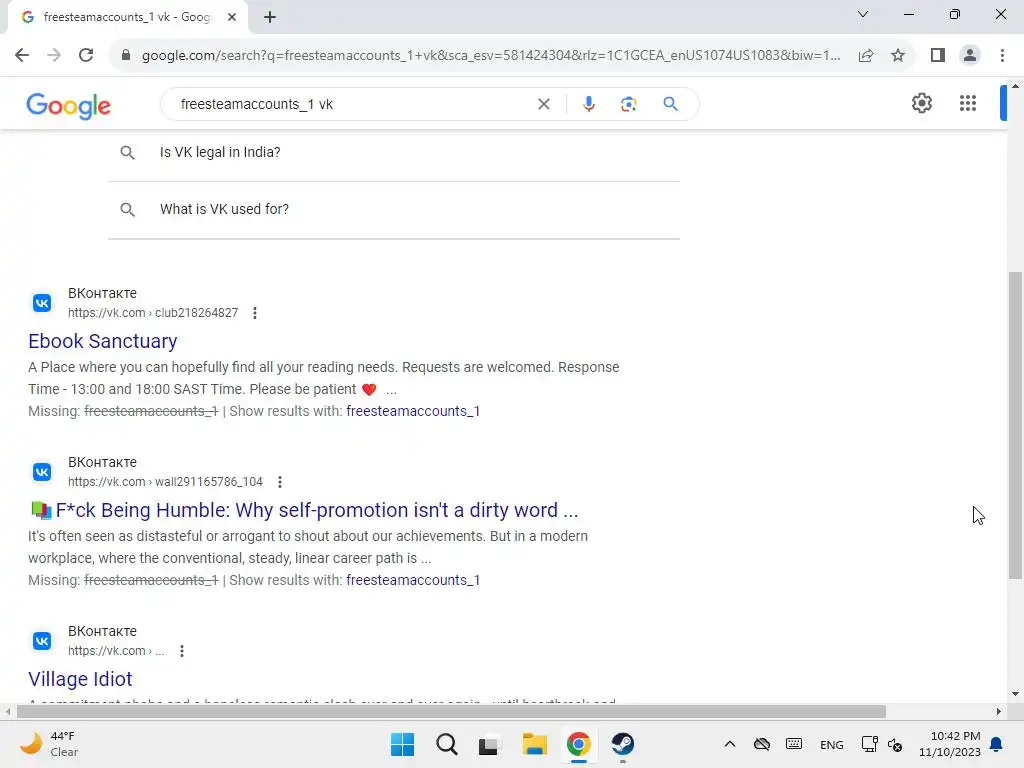Click scroll-down arrow of vertical scrollbar
1024x768 pixels.
point(1015,694)
